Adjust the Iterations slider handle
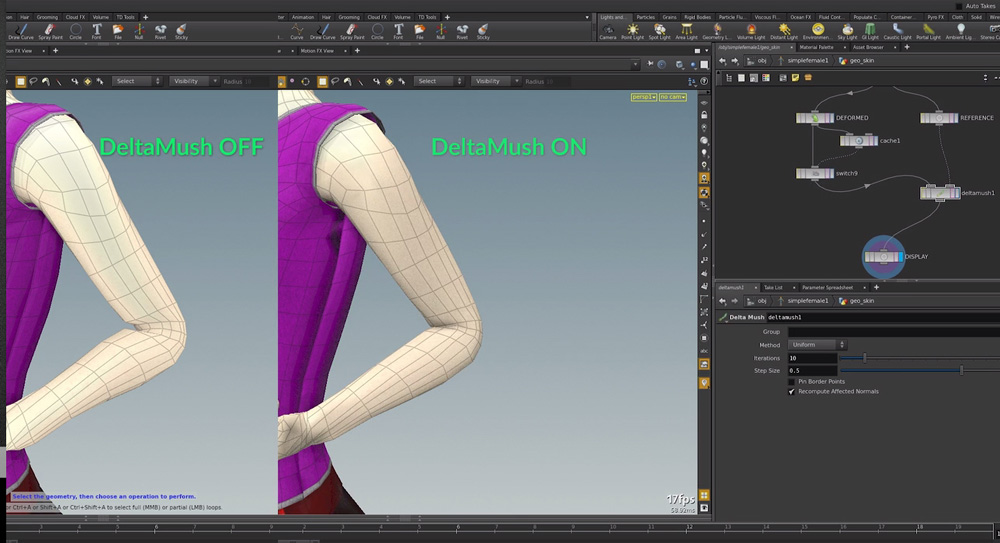 [865, 358]
